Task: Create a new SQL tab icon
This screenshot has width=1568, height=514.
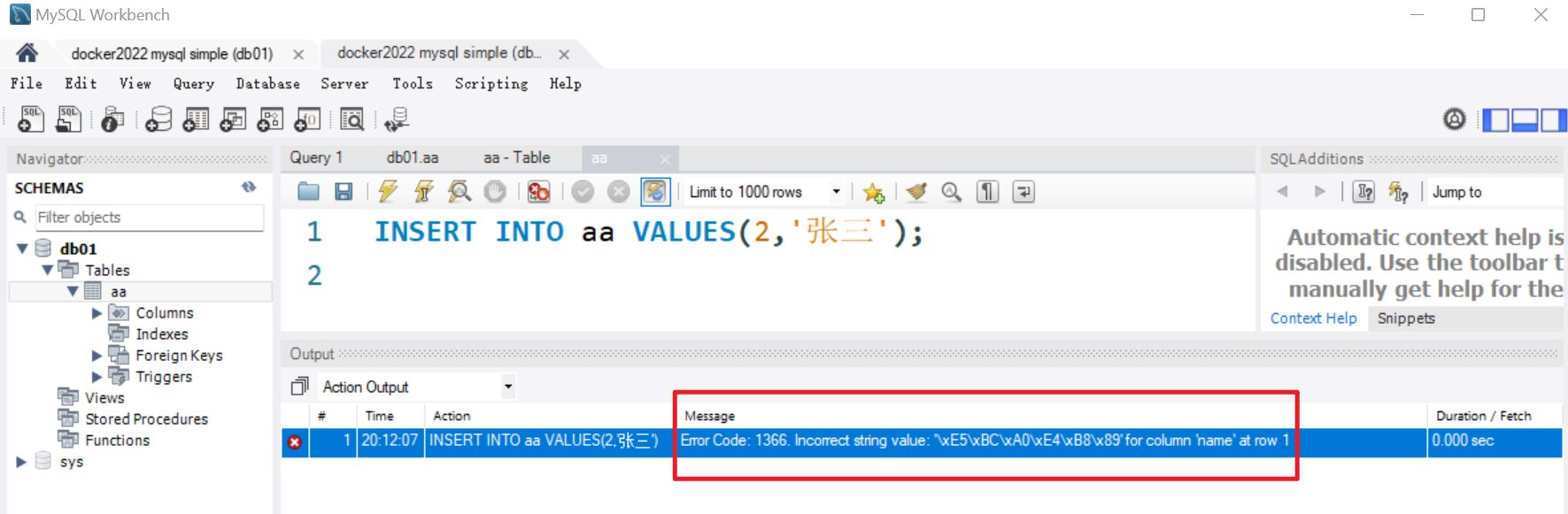Action: [x=31, y=119]
